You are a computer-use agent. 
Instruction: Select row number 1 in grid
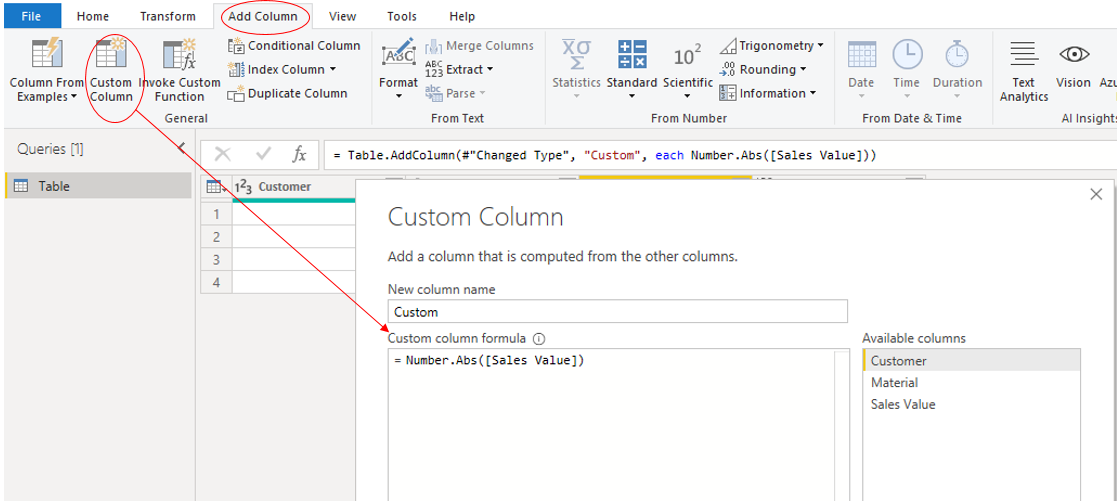click(x=217, y=214)
